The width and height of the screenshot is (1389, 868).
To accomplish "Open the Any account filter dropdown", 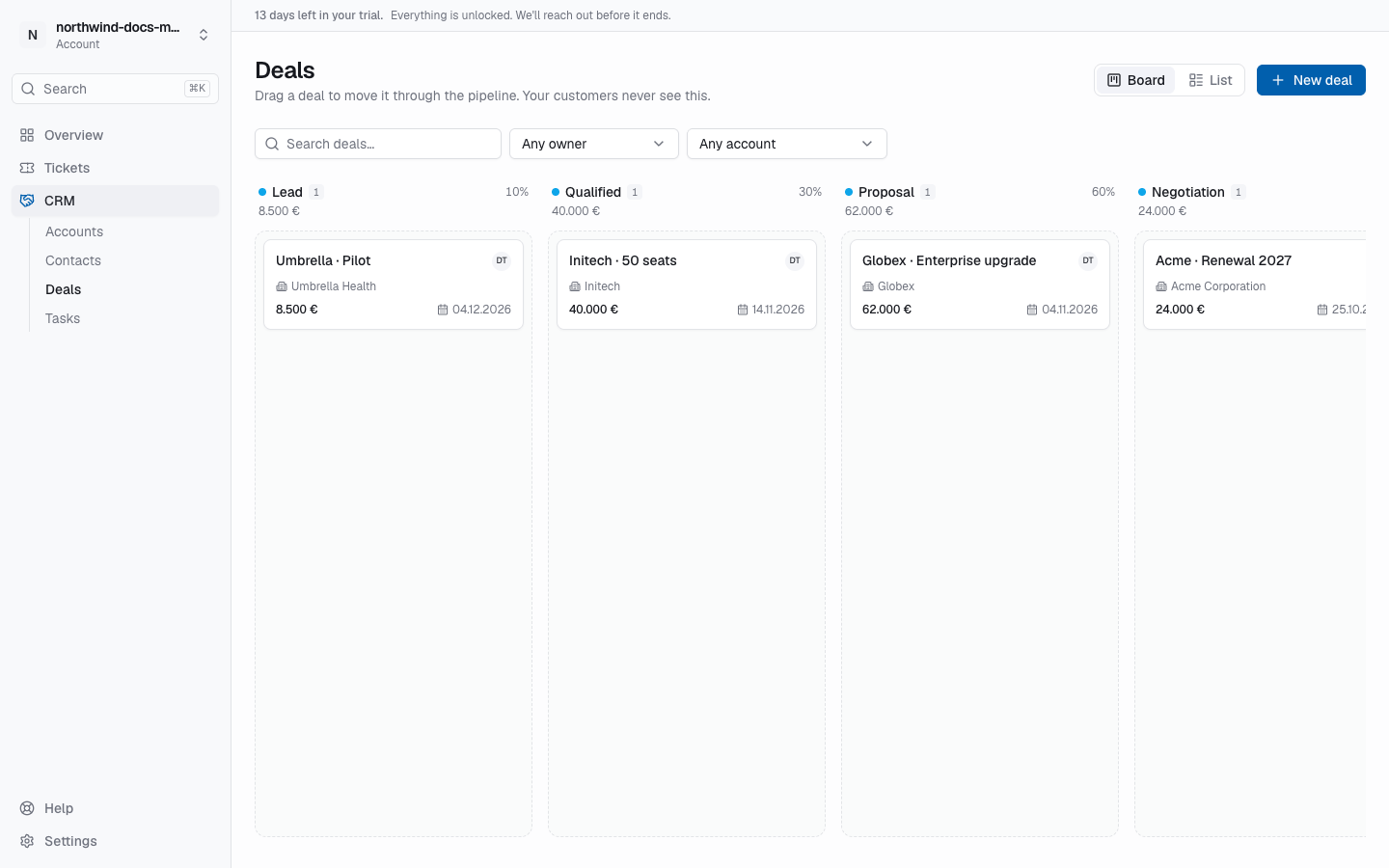I will [787, 144].
